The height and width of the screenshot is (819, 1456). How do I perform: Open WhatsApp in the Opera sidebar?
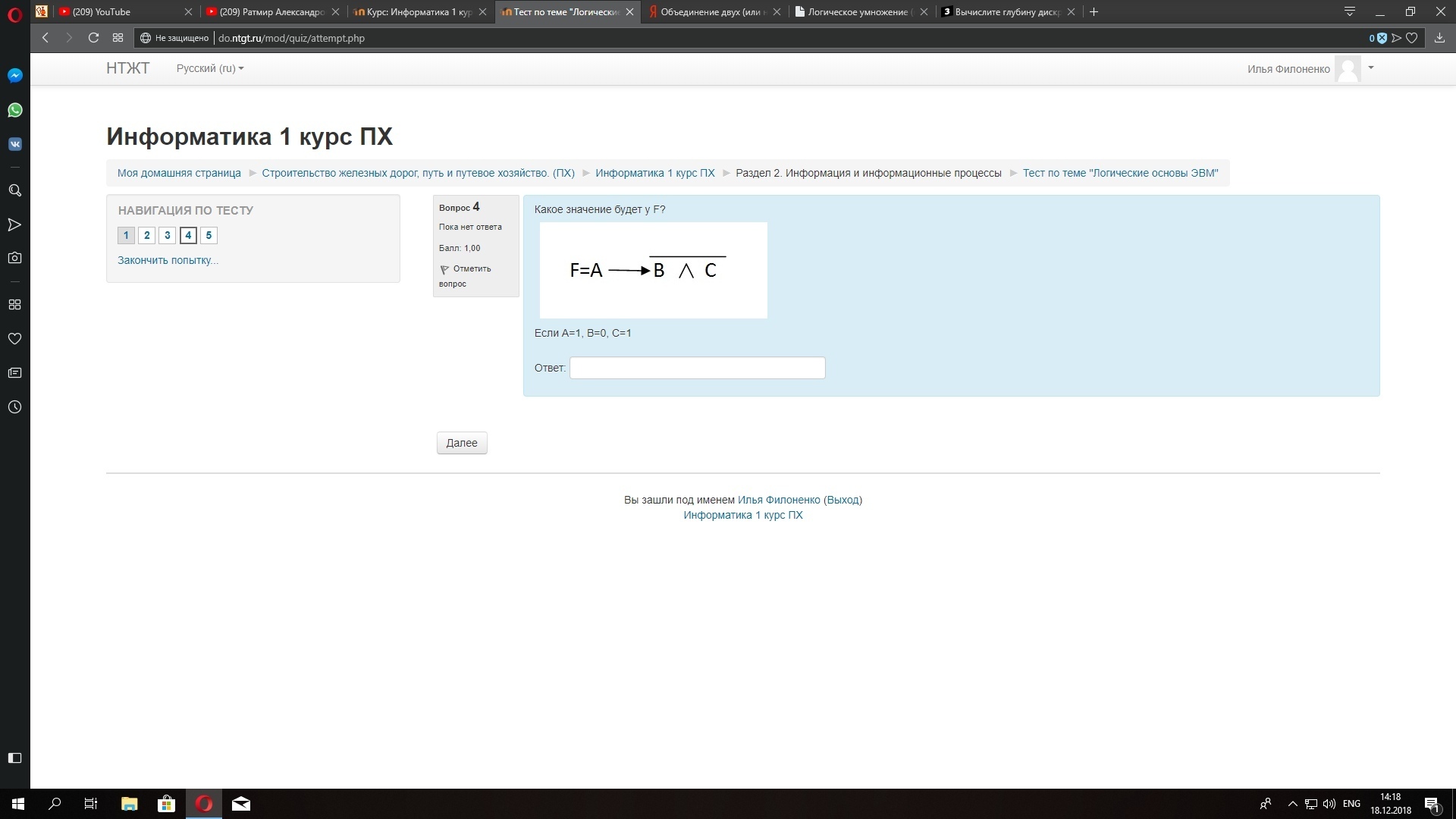(x=14, y=110)
